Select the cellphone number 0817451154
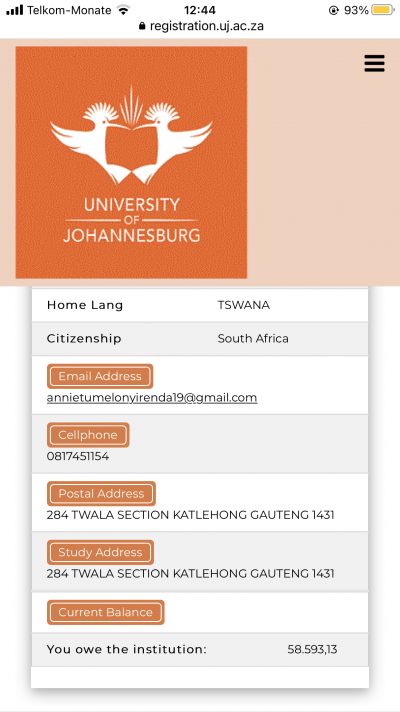This screenshot has height=712, width=400. click(x=78, y=456)
